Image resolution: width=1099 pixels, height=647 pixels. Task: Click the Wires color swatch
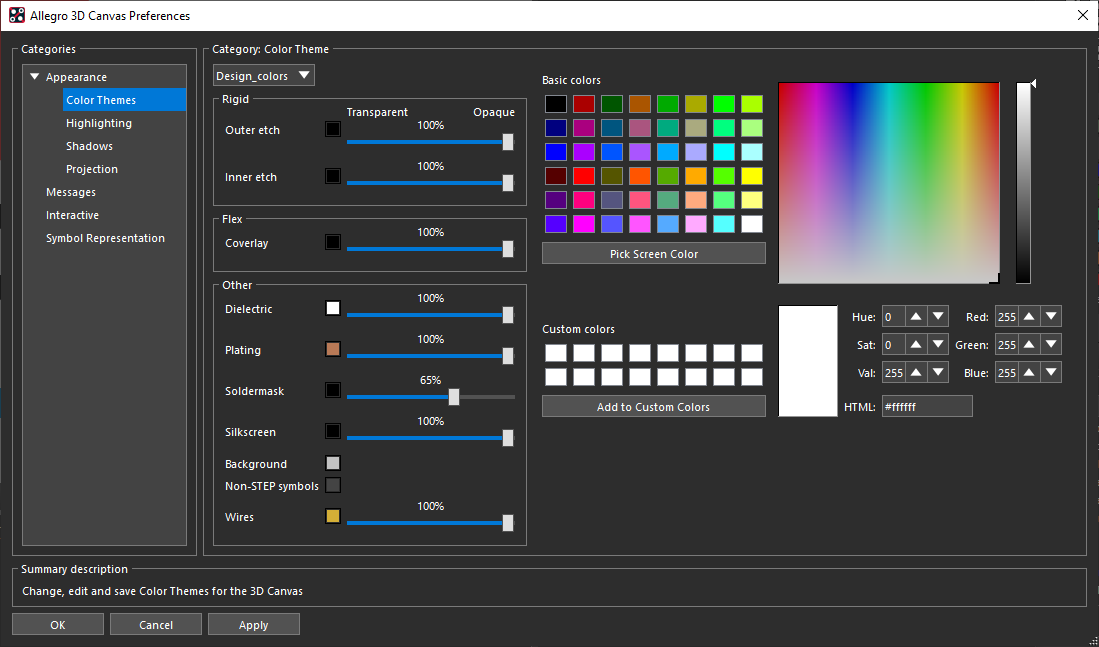coord(333,517)
